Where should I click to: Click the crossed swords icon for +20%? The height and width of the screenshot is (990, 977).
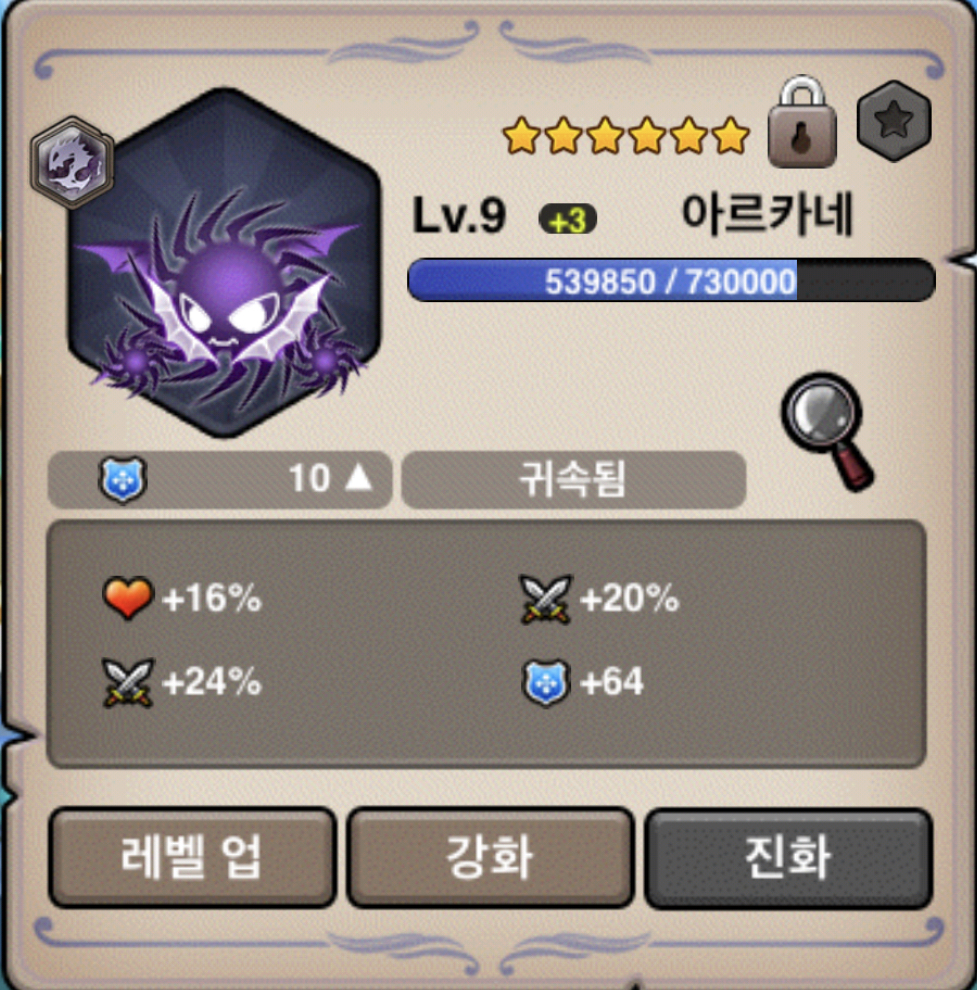point(546,599)
